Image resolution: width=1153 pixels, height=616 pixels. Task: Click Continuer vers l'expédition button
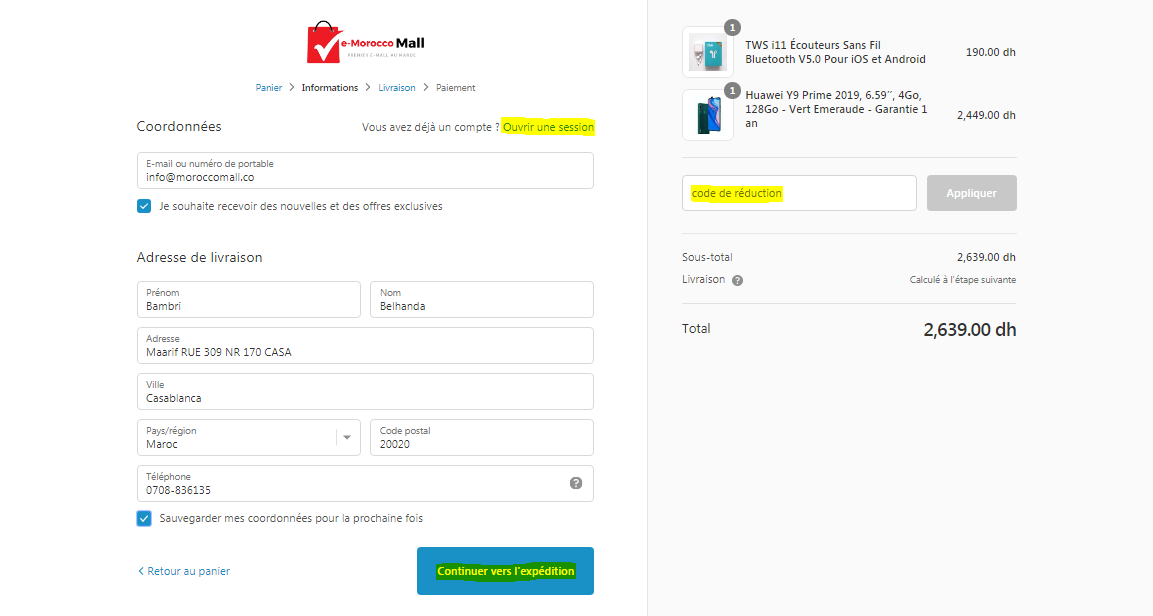(x=505, y=571)
